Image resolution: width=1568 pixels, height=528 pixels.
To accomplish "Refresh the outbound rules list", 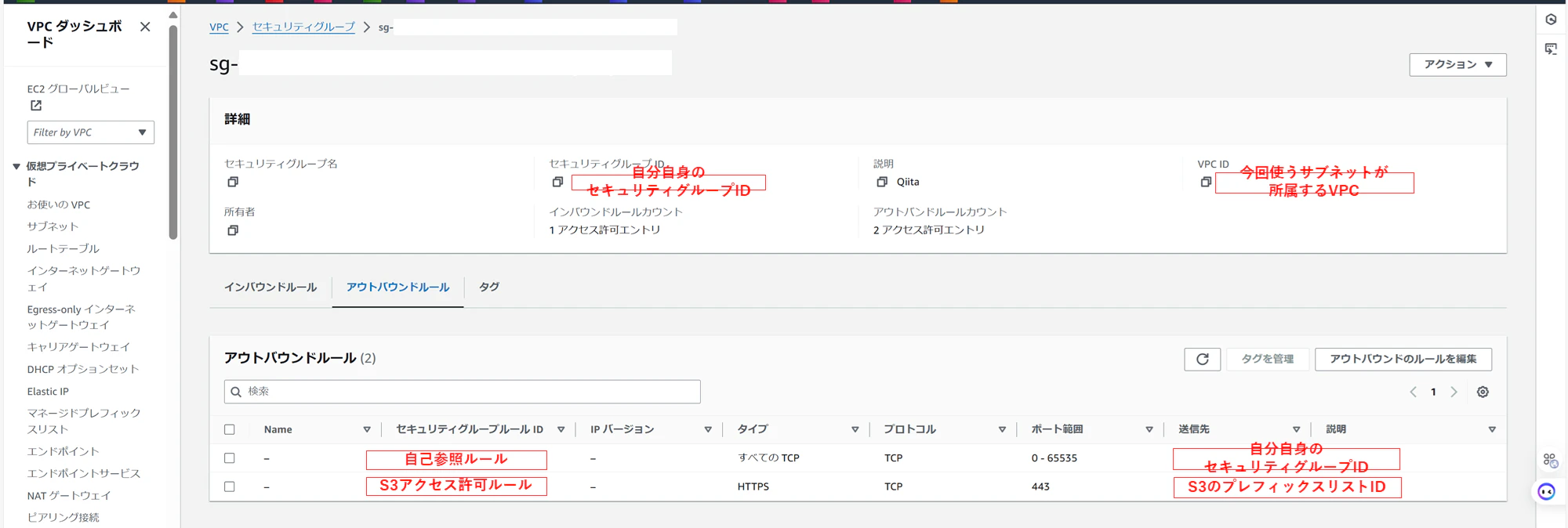I will 1202,359.
